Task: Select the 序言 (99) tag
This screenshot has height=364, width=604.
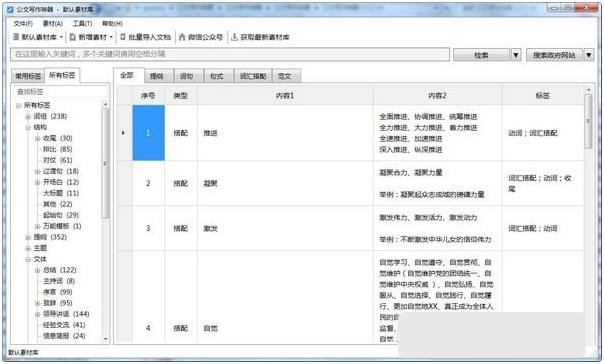Action: pyautogui.click(x=57, y=292)
